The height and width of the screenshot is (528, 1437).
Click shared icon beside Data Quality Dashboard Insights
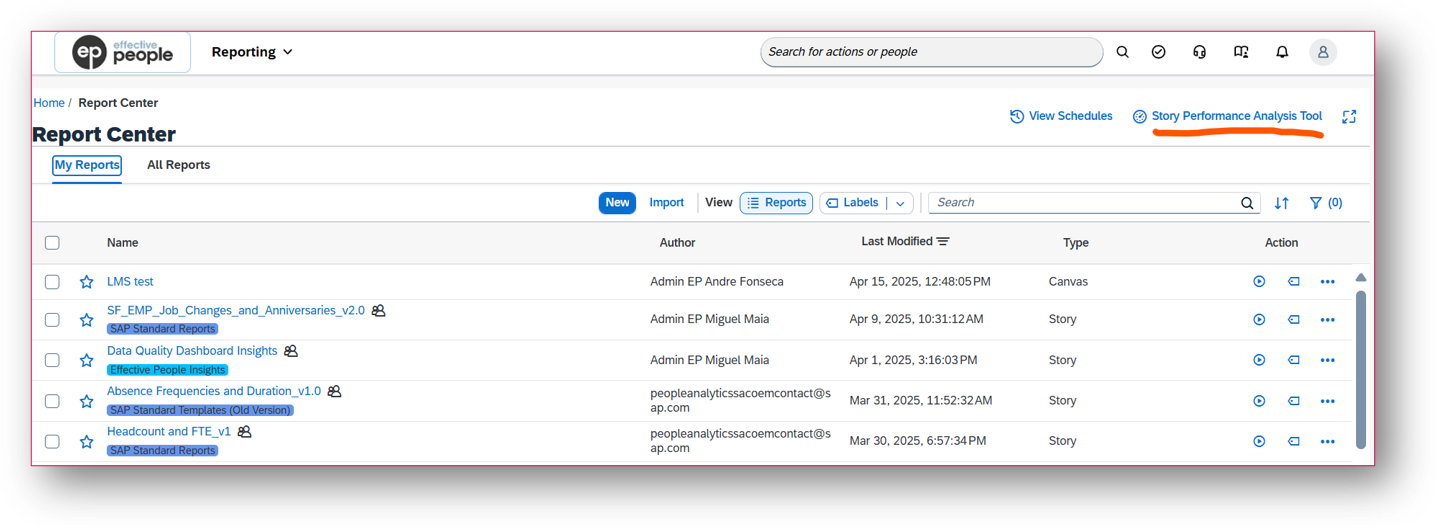click(291, 351)
